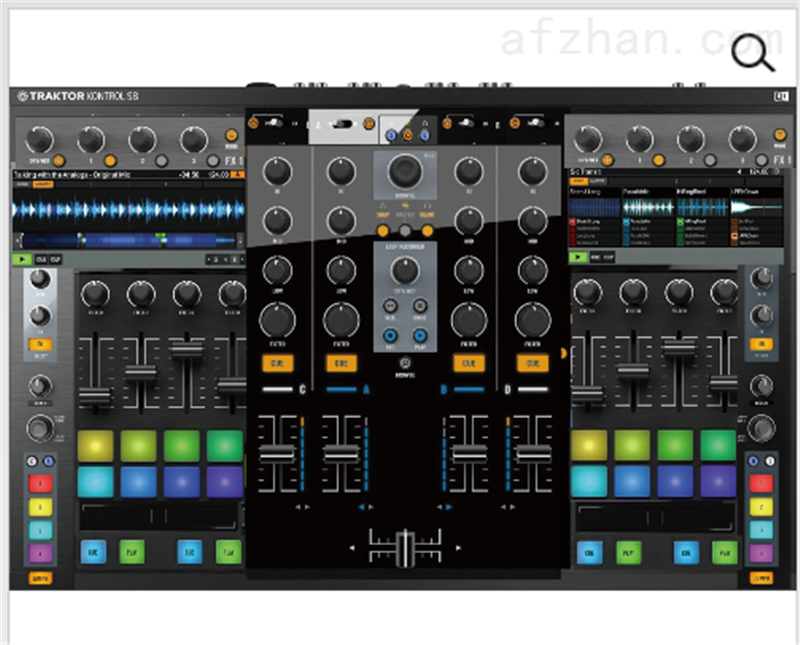This screenshot has width=800, height=645.
Task: Enable the channel A orange CUE button
Action: pyautogui.click(x=341, y=363)
